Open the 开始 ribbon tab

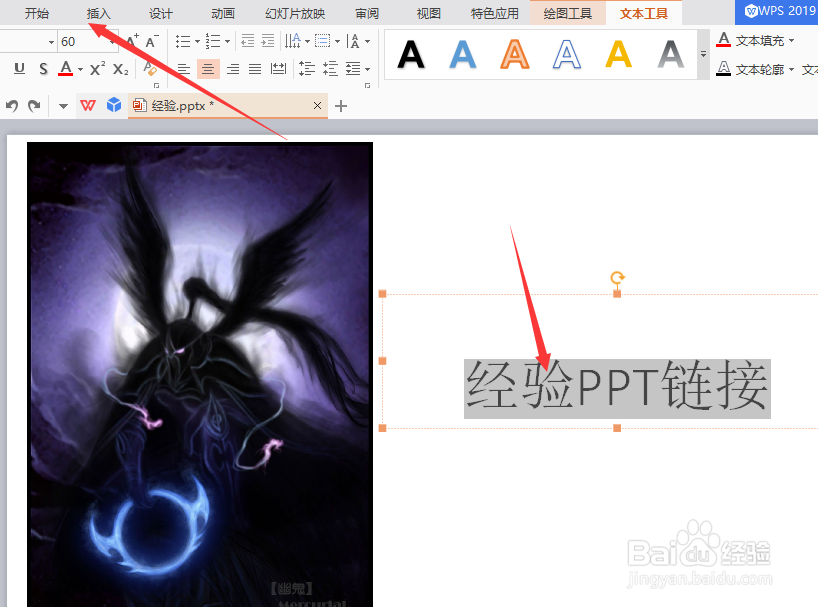37,13
